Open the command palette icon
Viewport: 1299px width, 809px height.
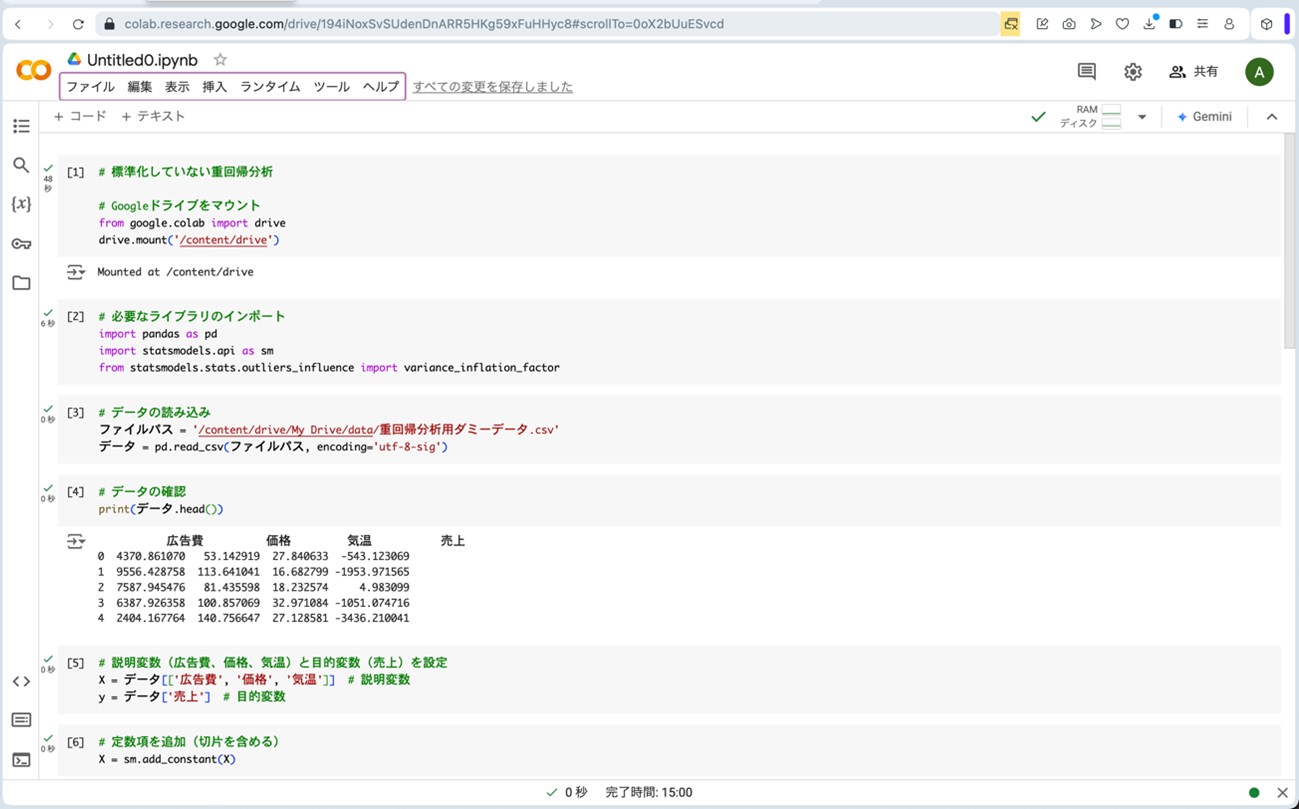(x=21, y=720)
